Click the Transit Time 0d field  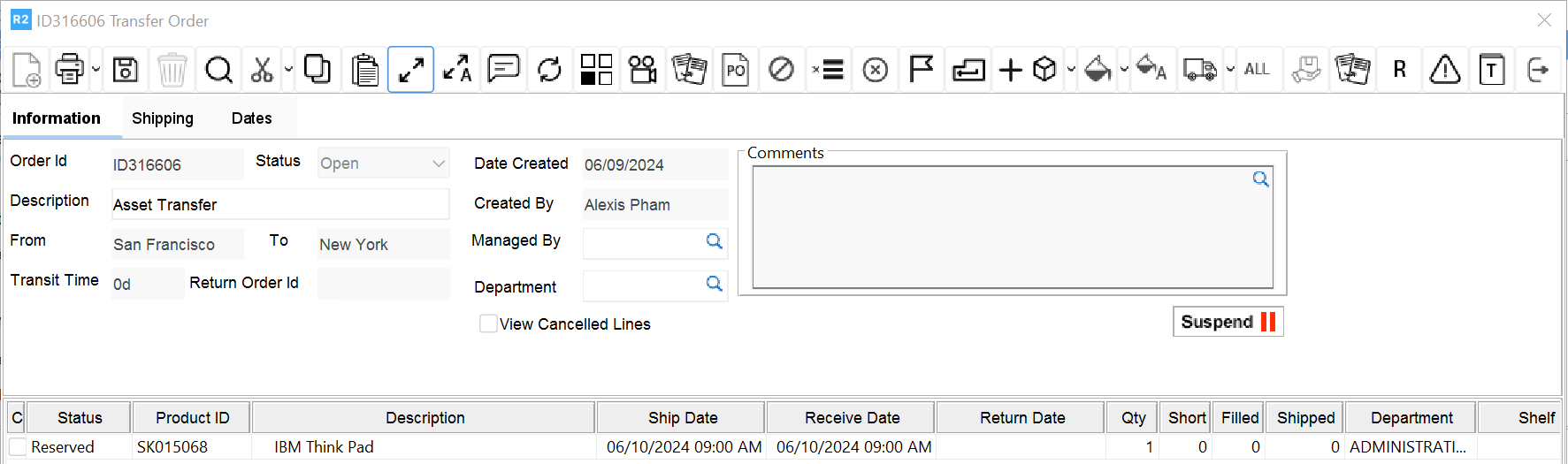click(x=148, y=284)
